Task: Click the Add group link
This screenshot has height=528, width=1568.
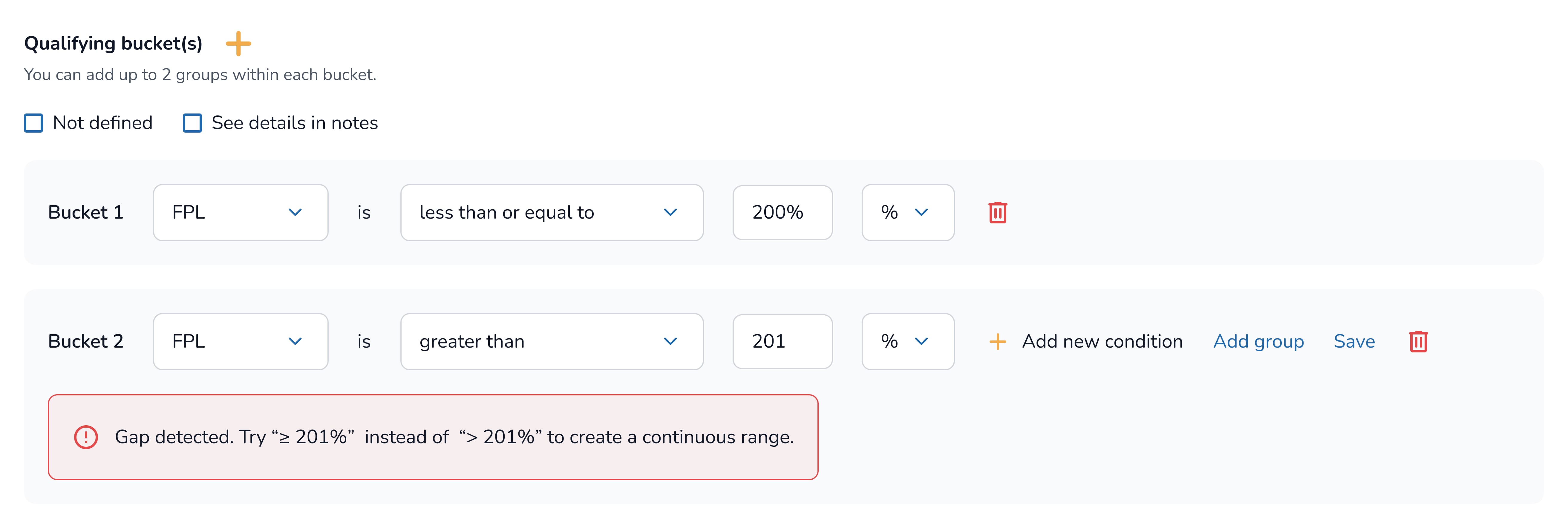Action: pyautogui.click(x=1258, y=342)
